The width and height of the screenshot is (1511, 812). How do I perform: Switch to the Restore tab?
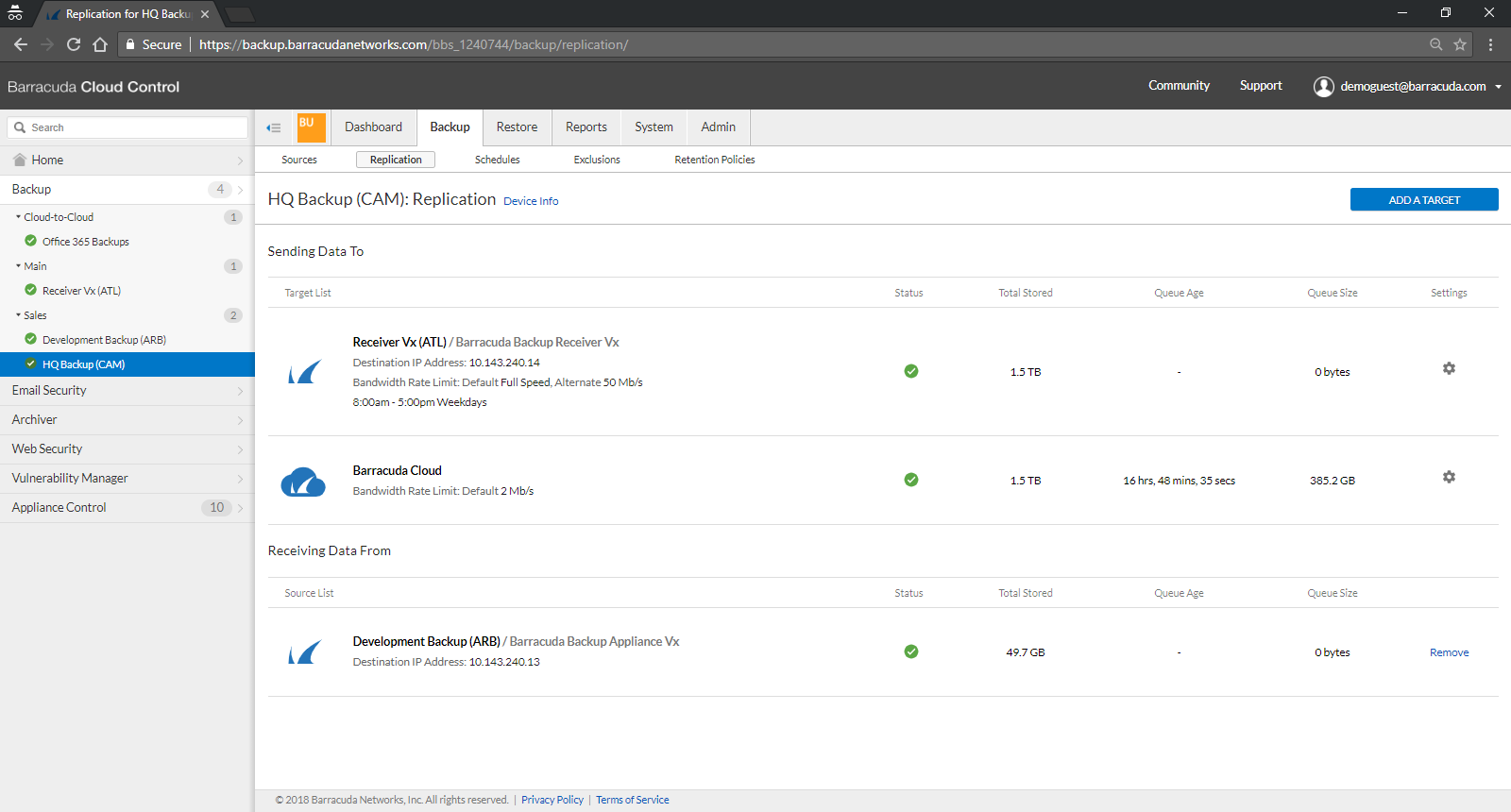point(517,127)
